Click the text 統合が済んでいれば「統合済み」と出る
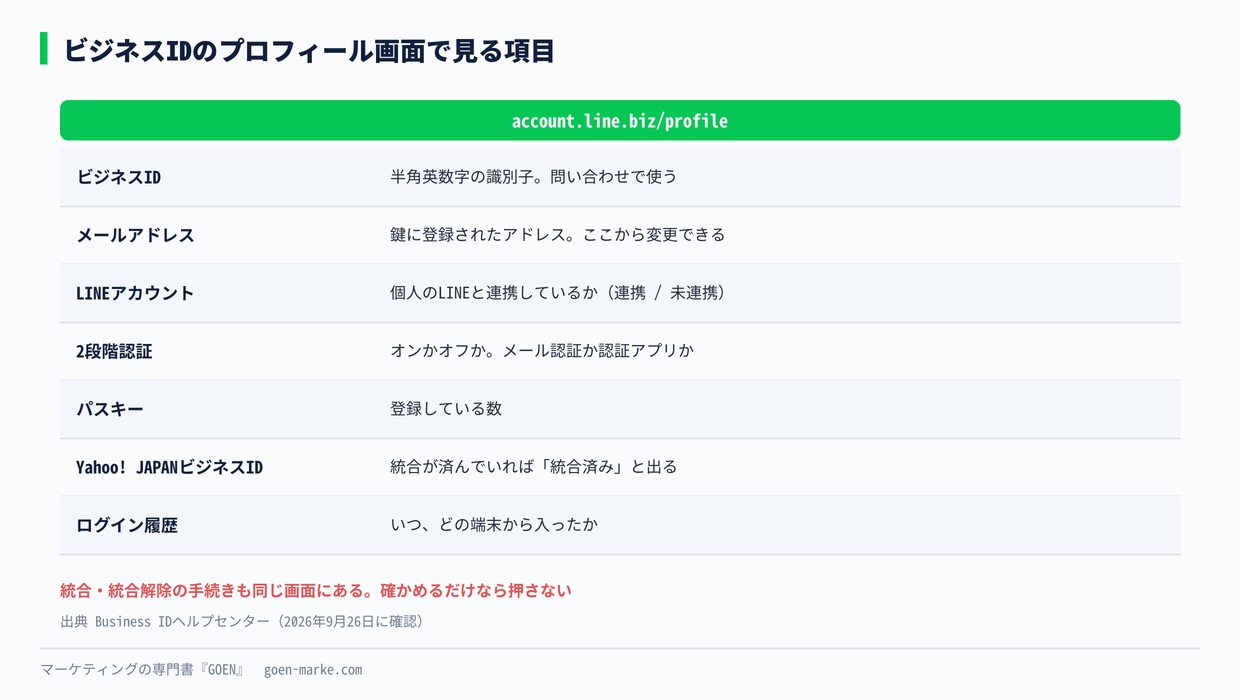 (x=534, y=466)
